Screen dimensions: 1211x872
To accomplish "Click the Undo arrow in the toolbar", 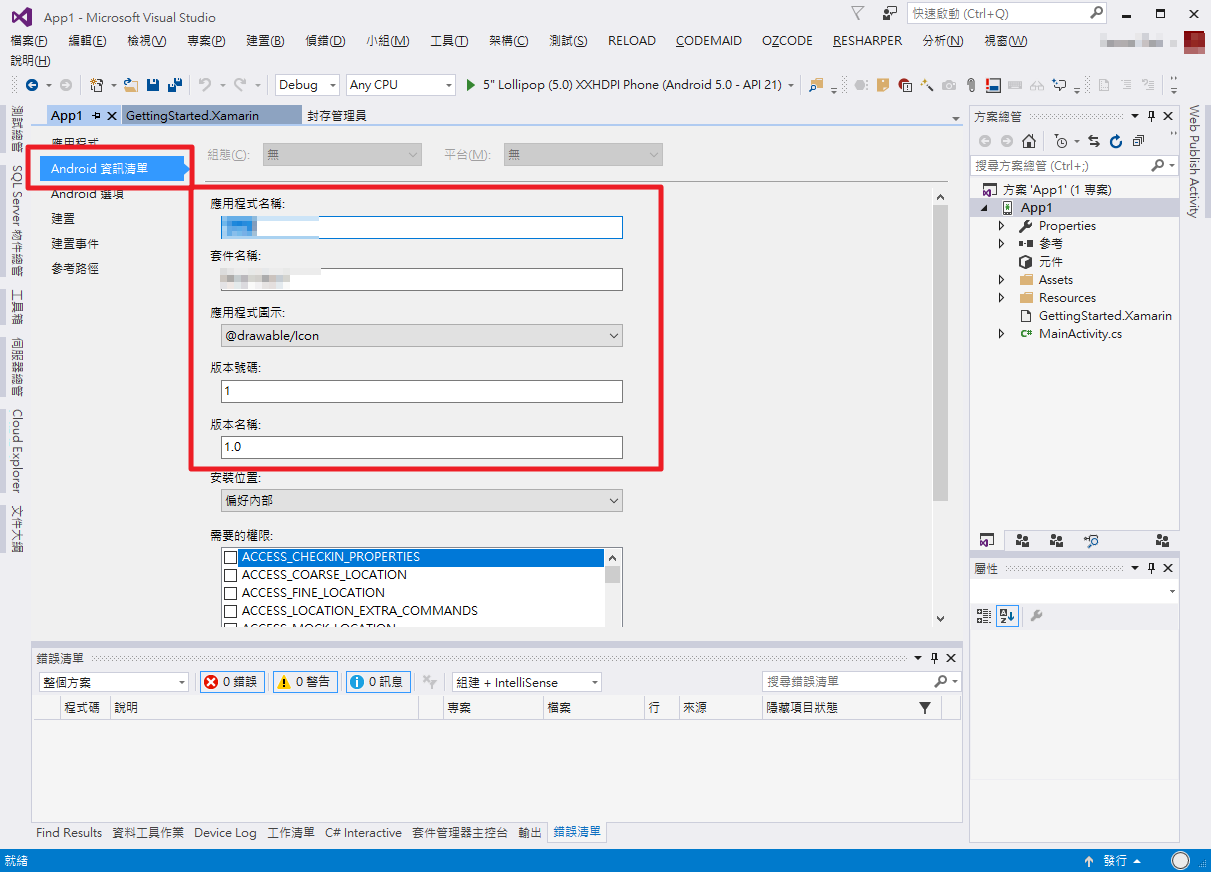I will 205,85.
